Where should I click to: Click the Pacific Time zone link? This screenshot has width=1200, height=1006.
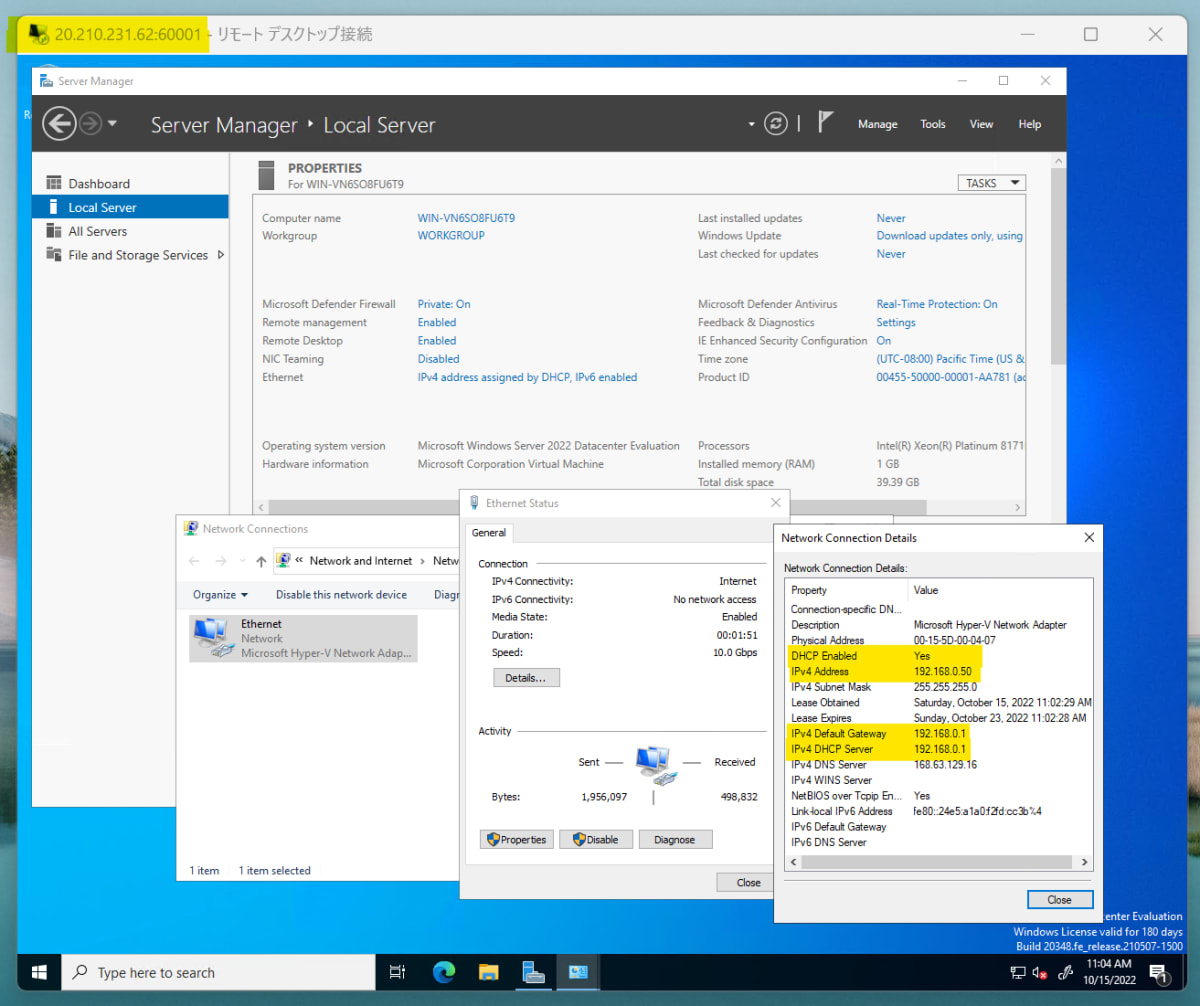pyautogui.click(x=950, y=359)
